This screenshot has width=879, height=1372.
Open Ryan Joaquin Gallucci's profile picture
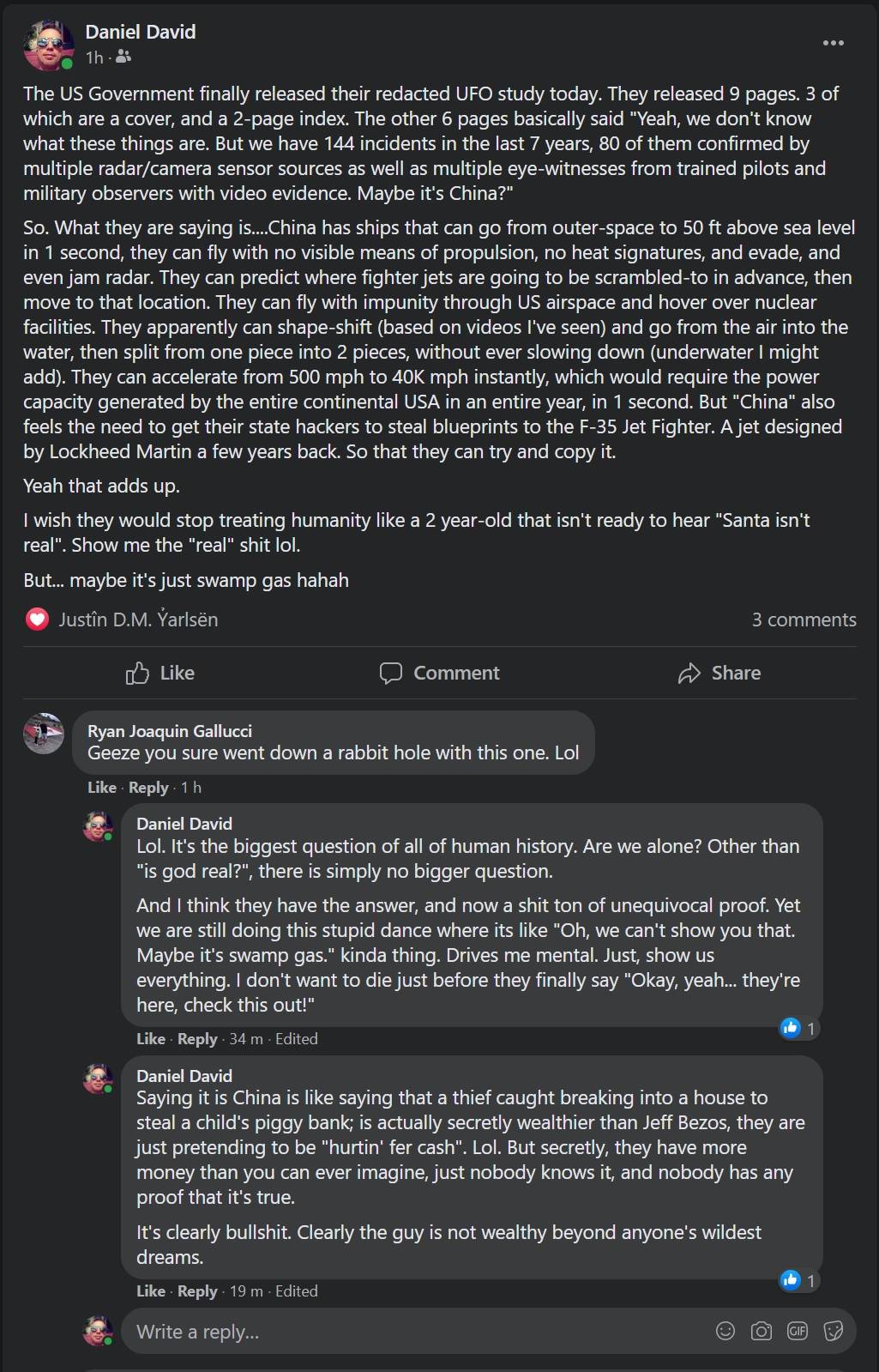(x=44, y=734)
